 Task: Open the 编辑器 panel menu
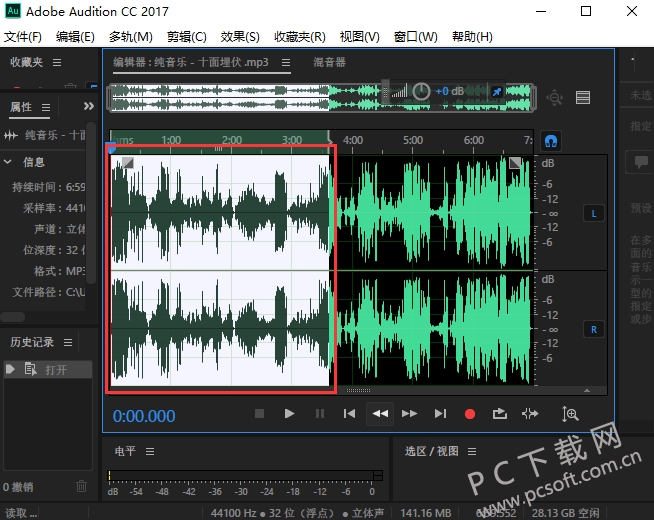(x=285, y=62)
